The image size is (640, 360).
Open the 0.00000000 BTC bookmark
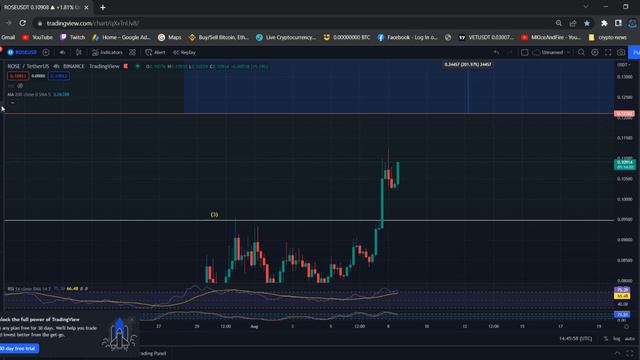click(x=347, y=37)
